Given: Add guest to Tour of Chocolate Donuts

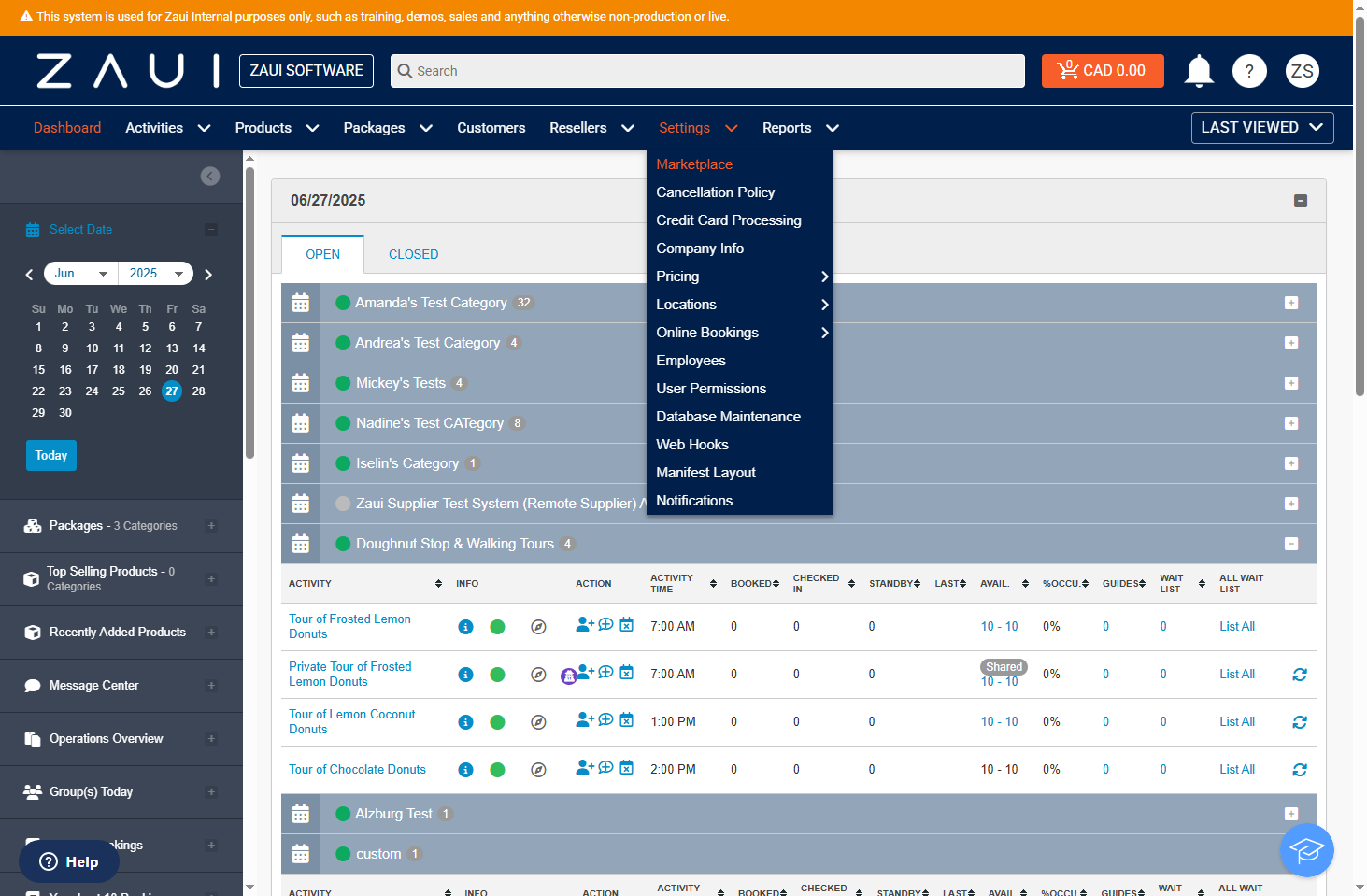Looking at the screenshot, I should (x=585, y=767).
